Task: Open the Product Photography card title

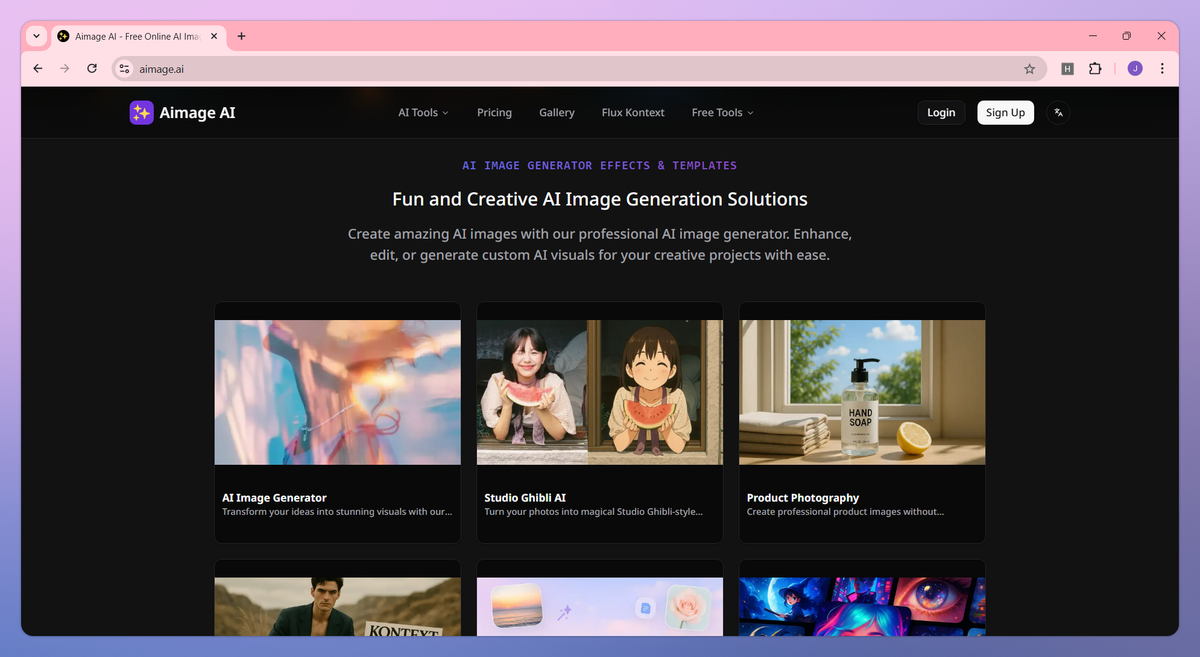Action: pos(803,497)
